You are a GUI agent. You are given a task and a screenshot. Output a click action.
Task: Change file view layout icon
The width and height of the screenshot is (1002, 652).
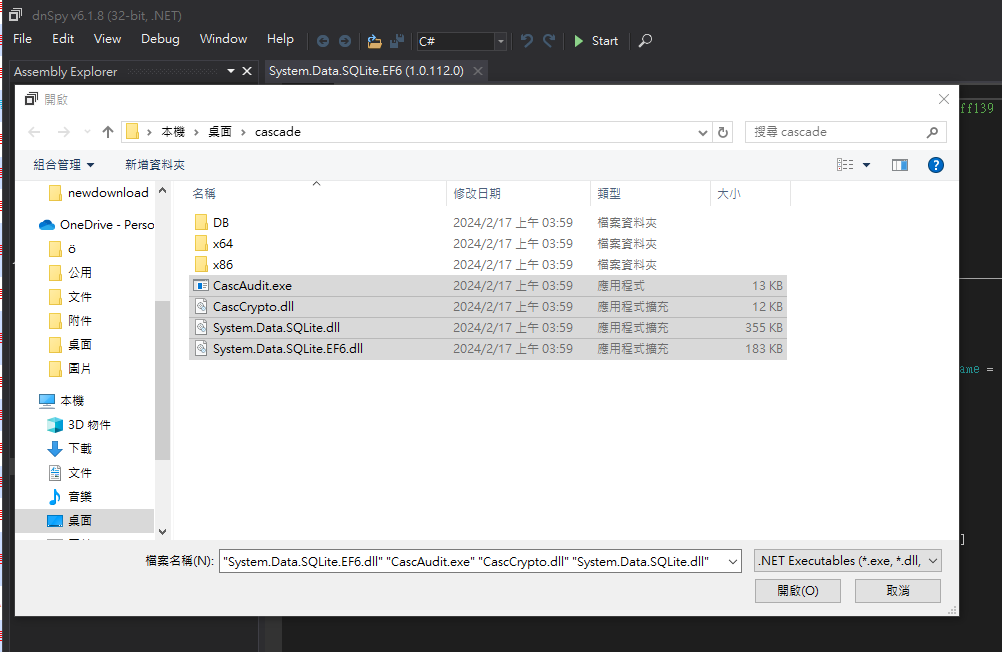(x=845, y=165)
